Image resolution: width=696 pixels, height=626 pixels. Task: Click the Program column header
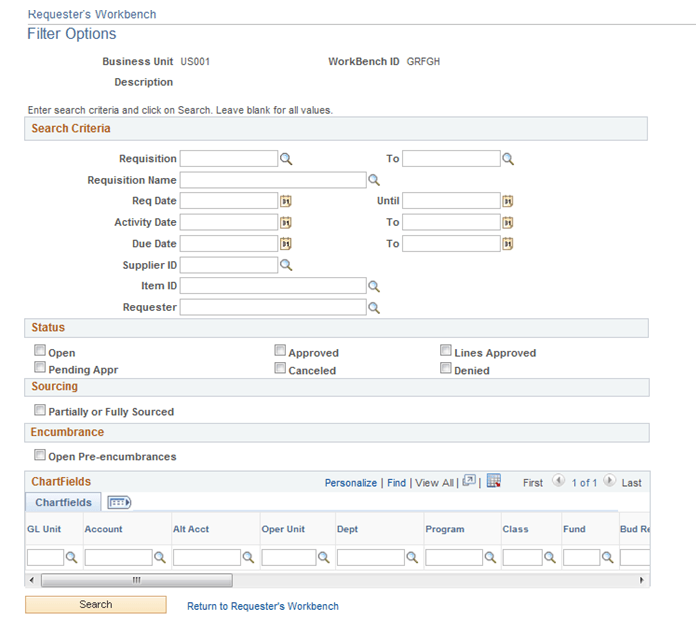pyautogui.click(x=445, y=529)
